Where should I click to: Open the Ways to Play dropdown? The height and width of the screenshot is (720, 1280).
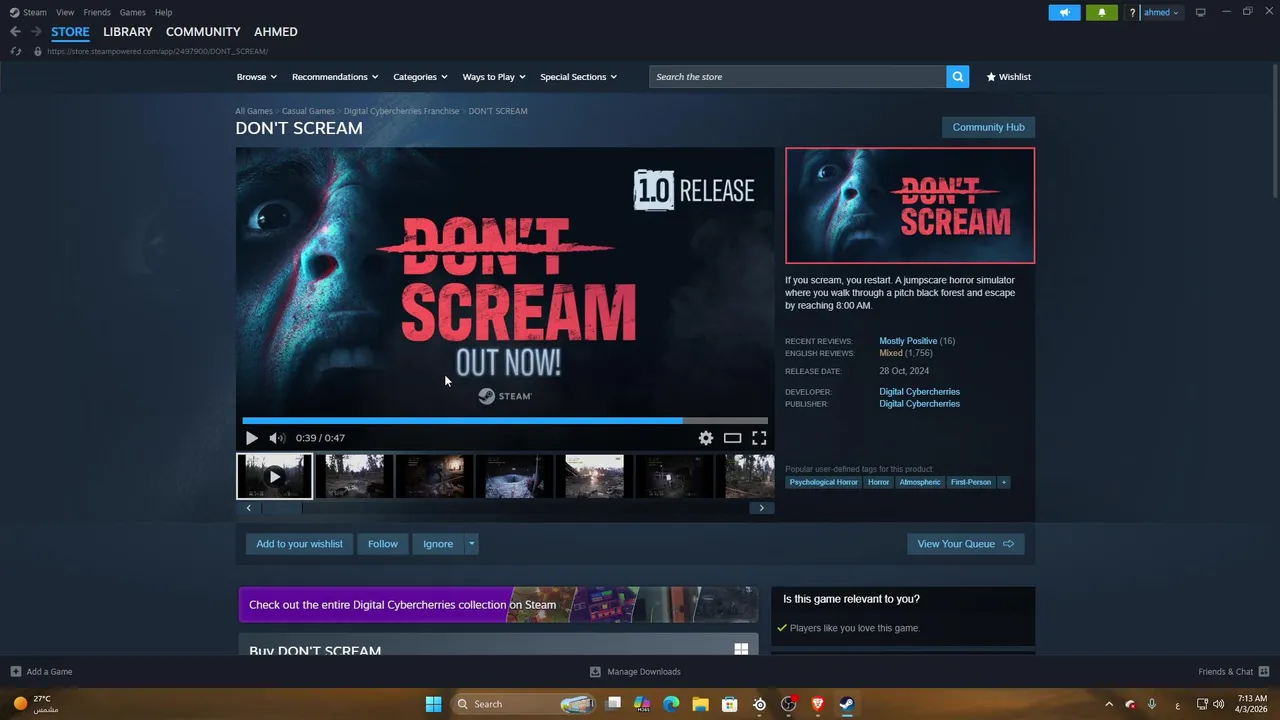[x=494, y=77]
